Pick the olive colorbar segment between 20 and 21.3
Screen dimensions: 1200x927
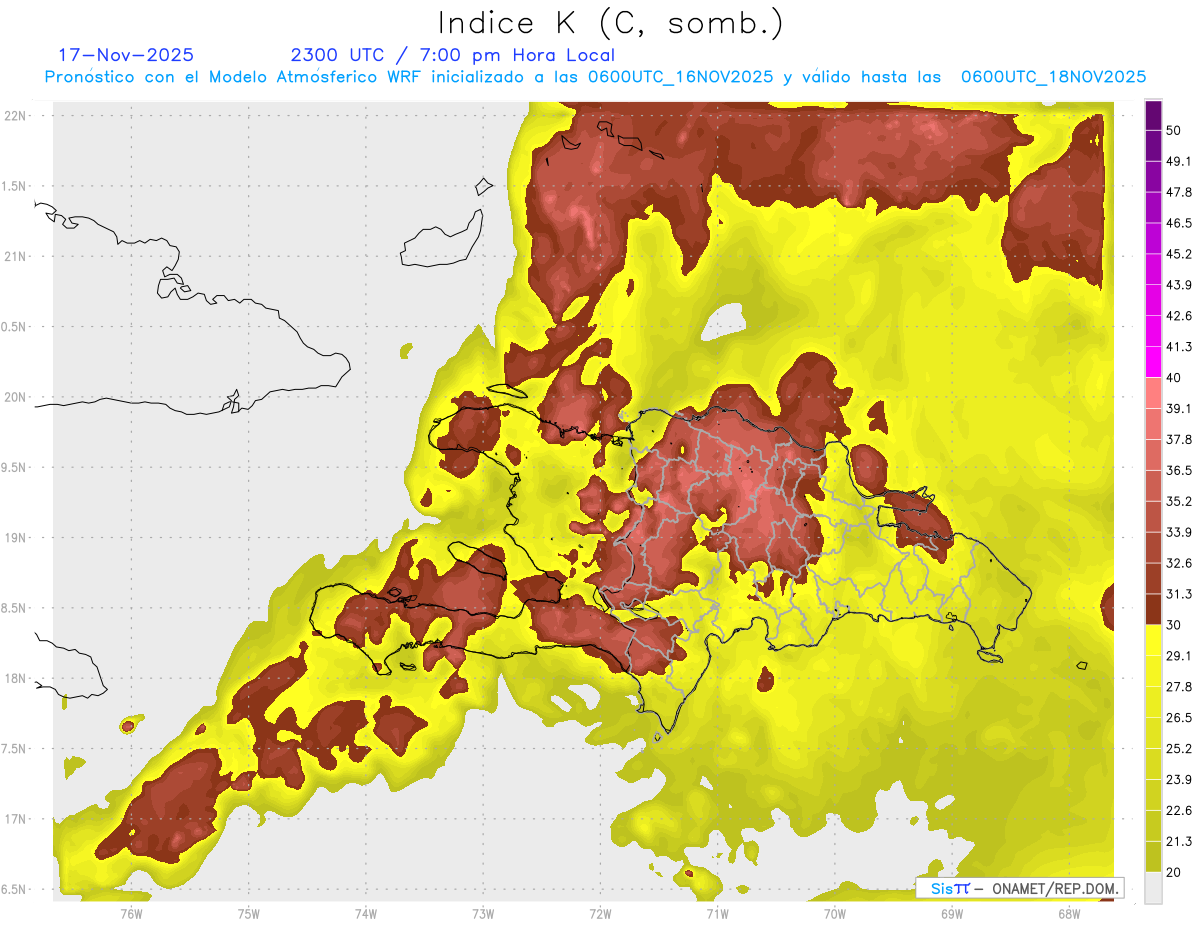1153,856
